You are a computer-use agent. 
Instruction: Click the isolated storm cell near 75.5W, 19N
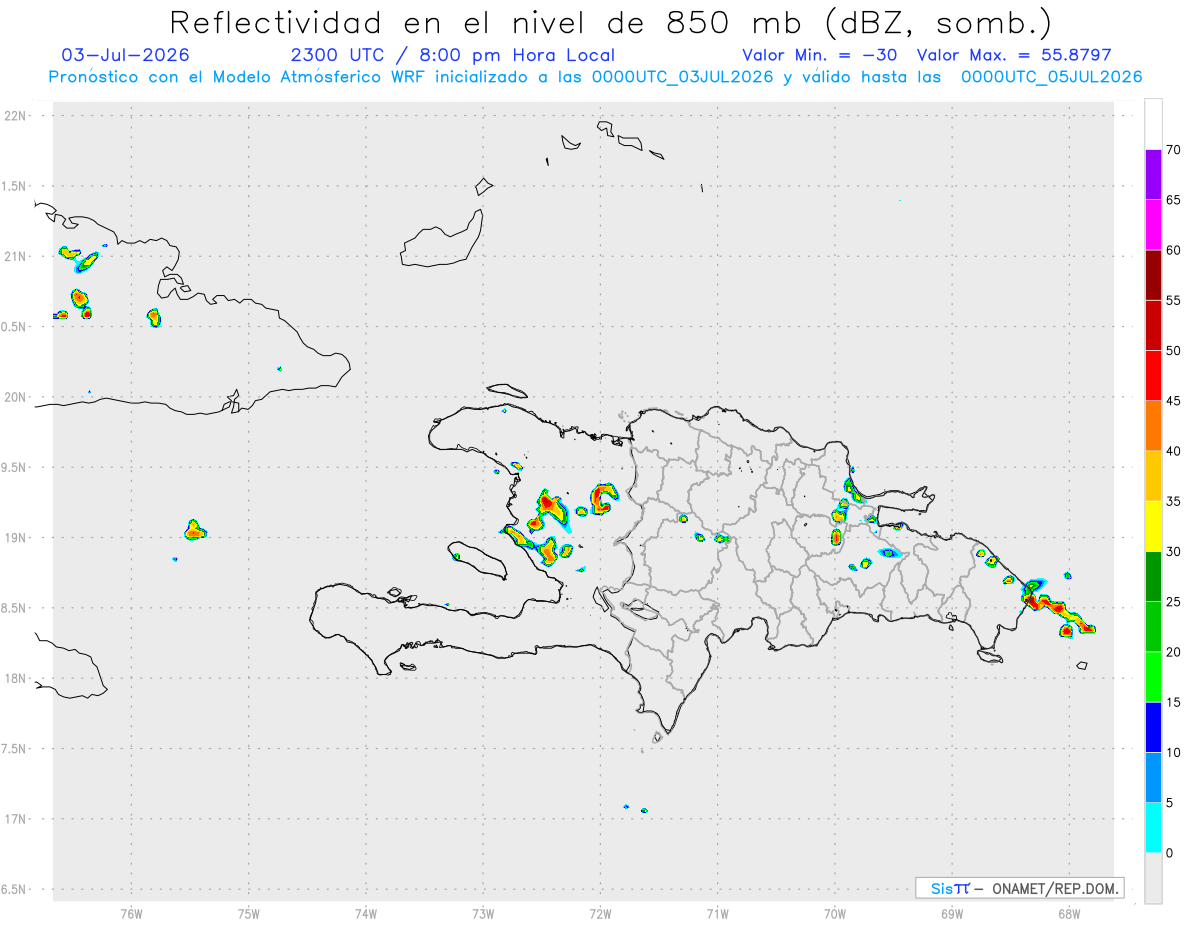point(195,530)
